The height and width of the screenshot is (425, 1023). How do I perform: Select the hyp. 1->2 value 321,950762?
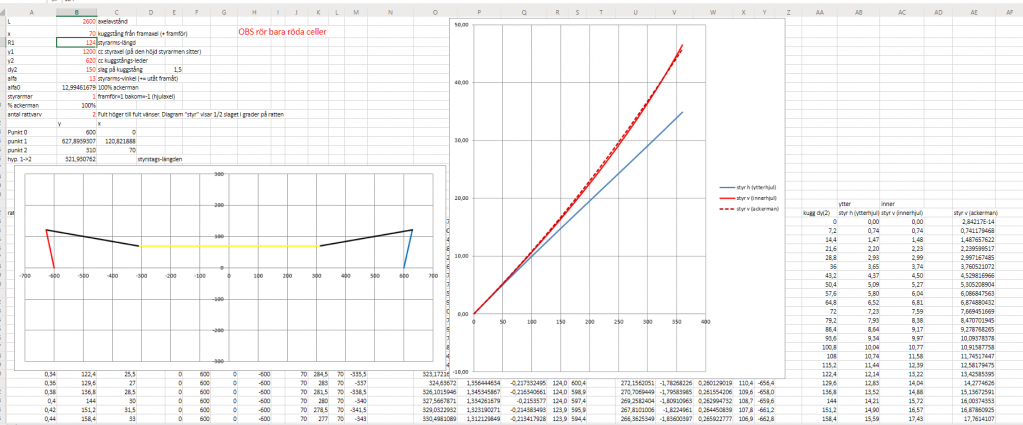(x=76, y=158)
